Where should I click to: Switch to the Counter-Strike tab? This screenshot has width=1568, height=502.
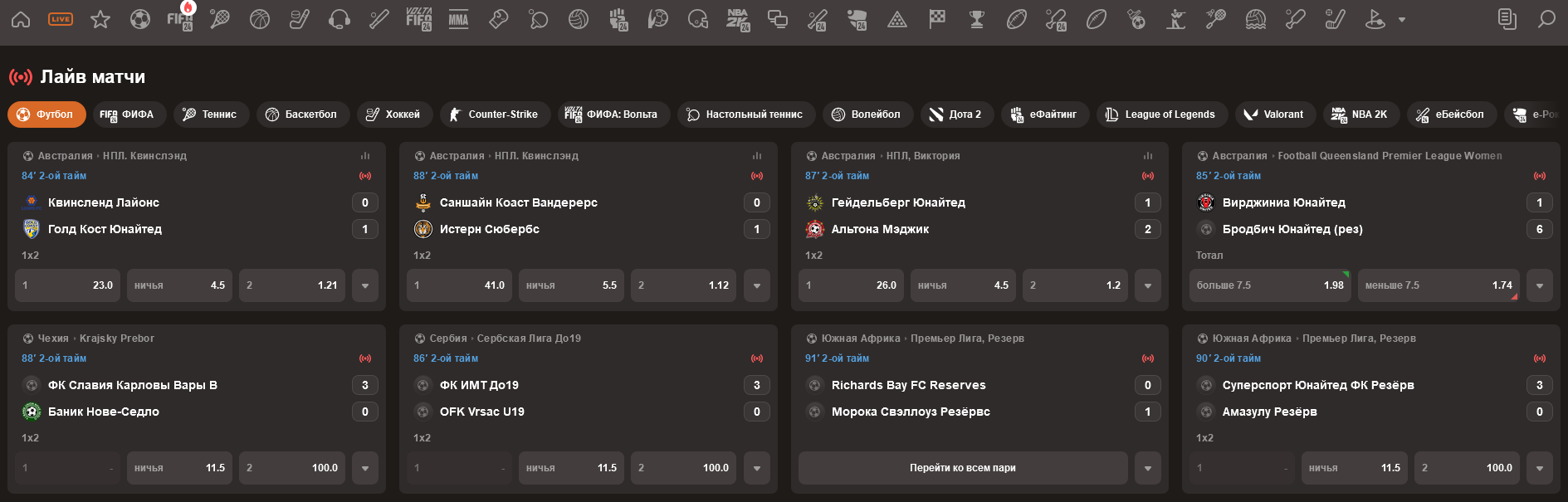[495, 115]
